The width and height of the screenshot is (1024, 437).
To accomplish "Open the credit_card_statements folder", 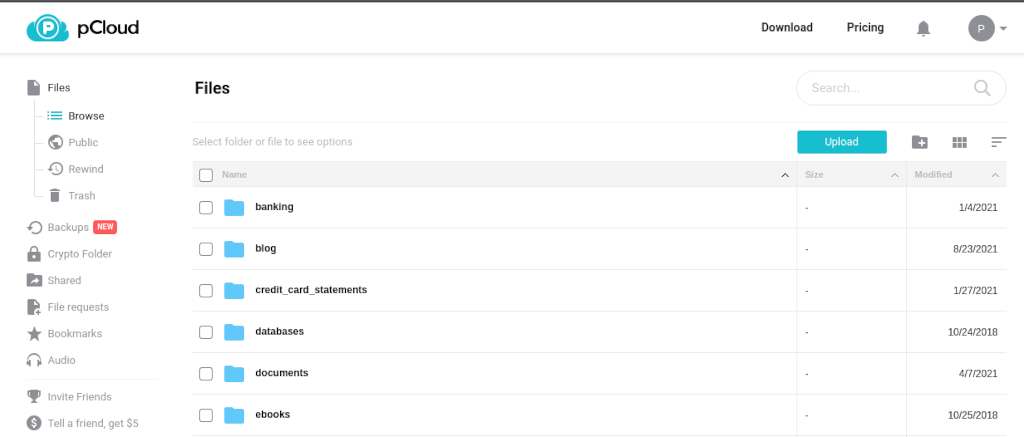I will (311, 289).
